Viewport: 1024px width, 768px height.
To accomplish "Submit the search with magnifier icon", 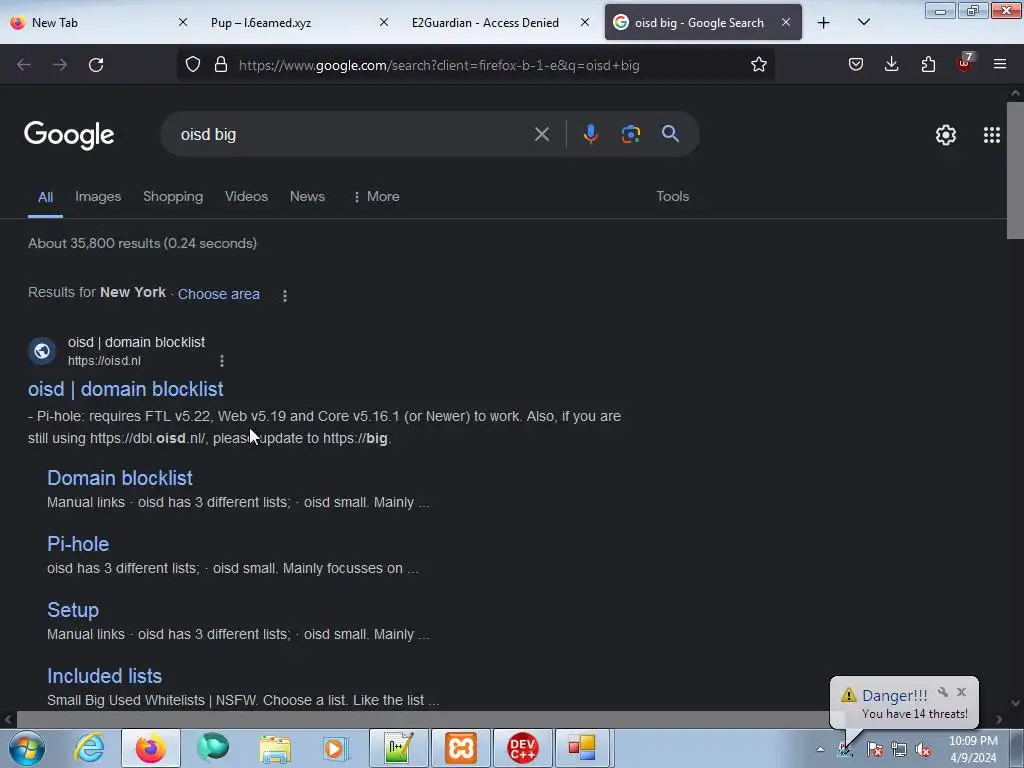I will click(x=670, y=135).
